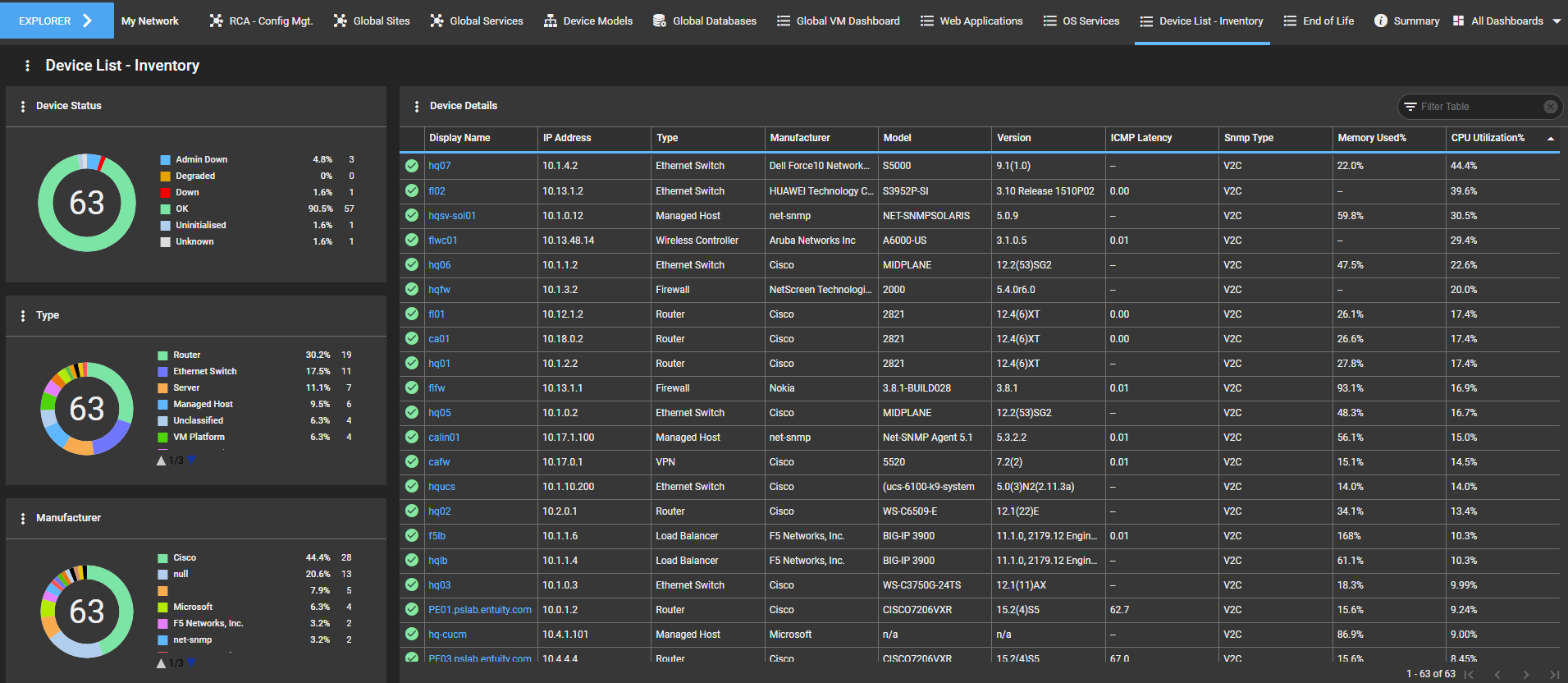Open the hqsv-sol01 device link
The height and width of the screenshot is (683, 1568).
point(452,216)
